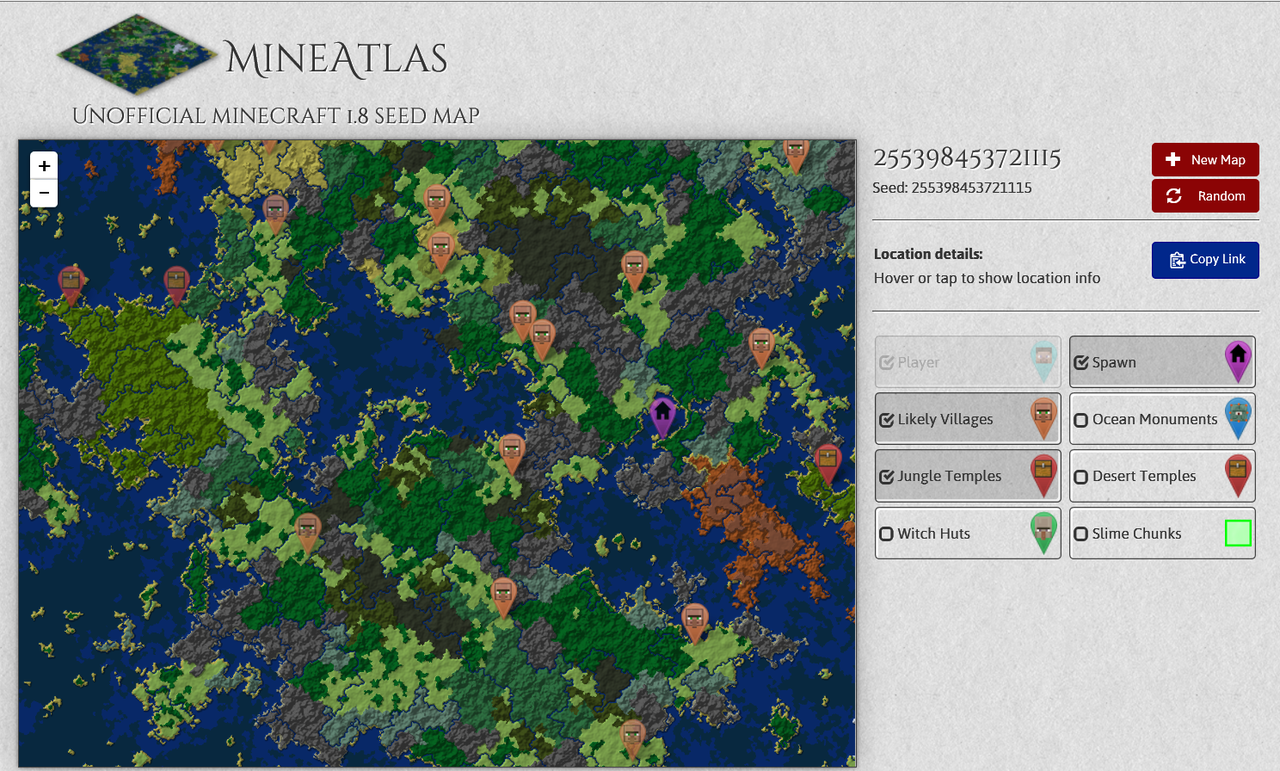Click the jungle temple marker at map's right edge

[827, 463]
